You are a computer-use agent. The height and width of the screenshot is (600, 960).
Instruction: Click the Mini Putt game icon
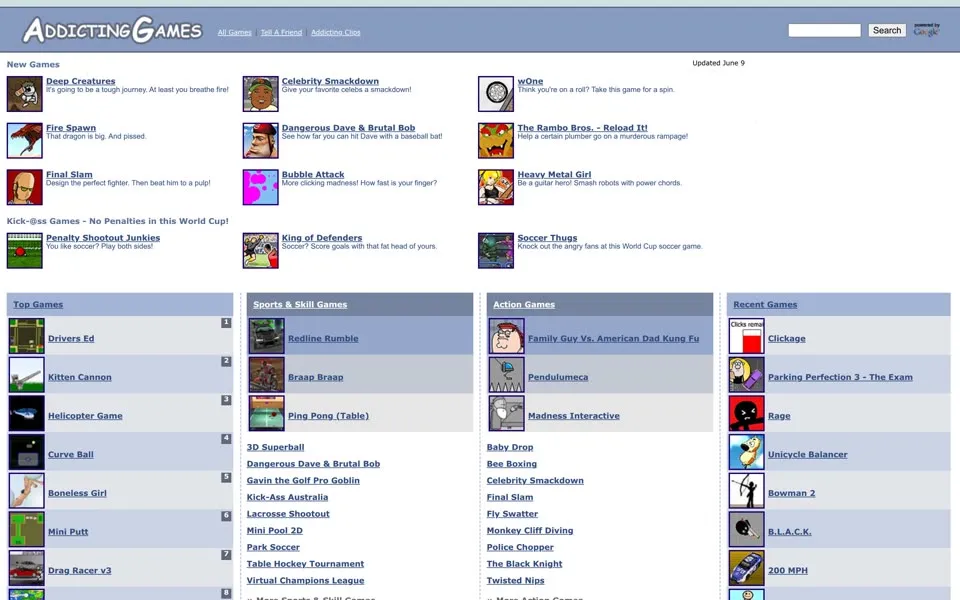pos(26,529)
